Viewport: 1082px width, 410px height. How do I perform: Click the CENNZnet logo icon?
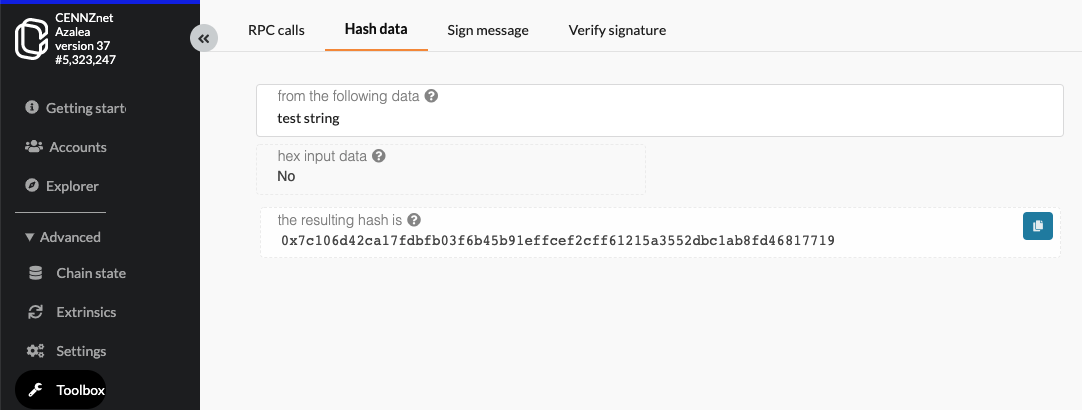(x=31, y=39)
